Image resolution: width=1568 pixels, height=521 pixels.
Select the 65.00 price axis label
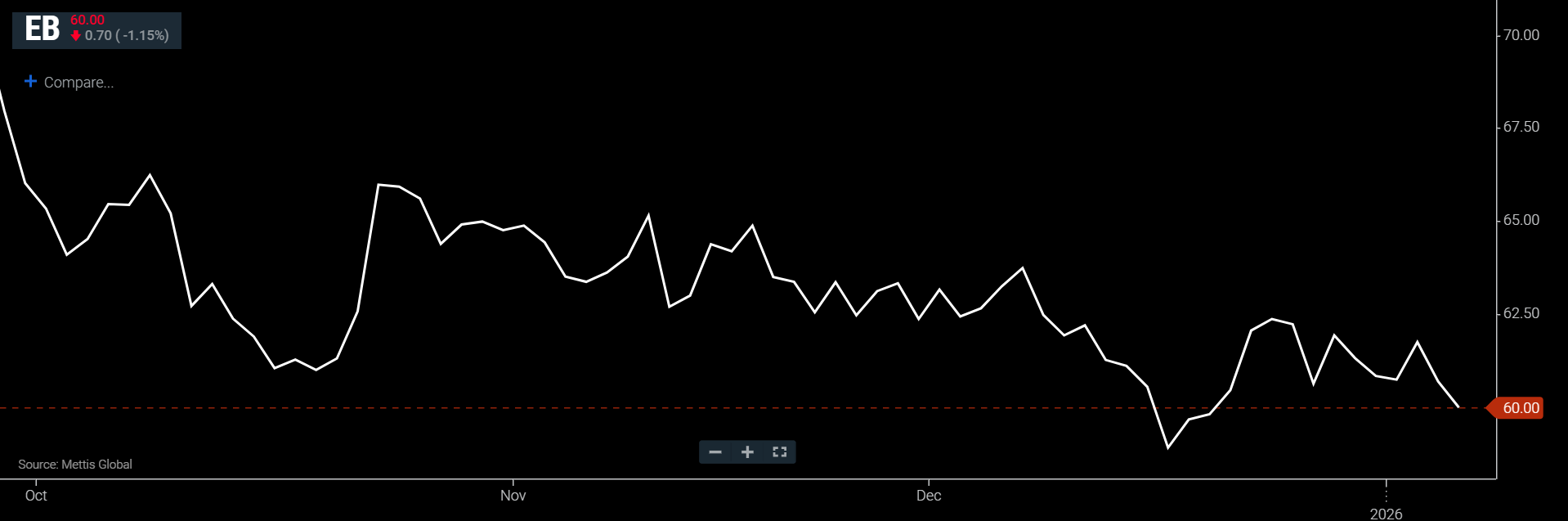(1521, 220)
